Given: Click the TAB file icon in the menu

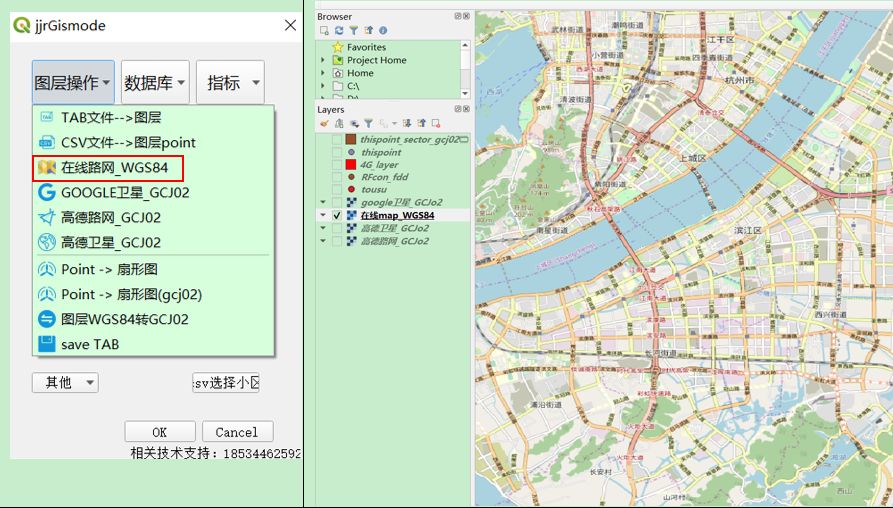Looking at the screenshot, I should pyautogui.click(x=47, y=117).
